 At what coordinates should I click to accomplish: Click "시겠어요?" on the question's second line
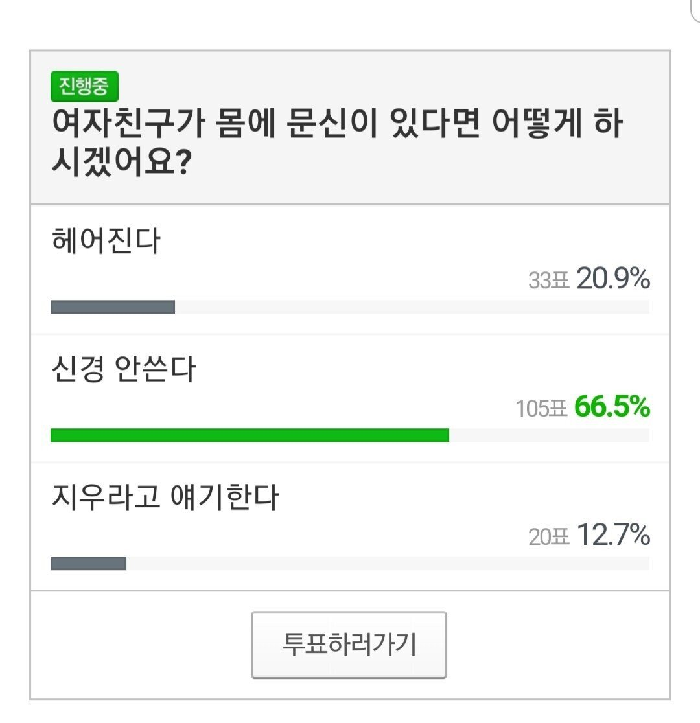121,160
